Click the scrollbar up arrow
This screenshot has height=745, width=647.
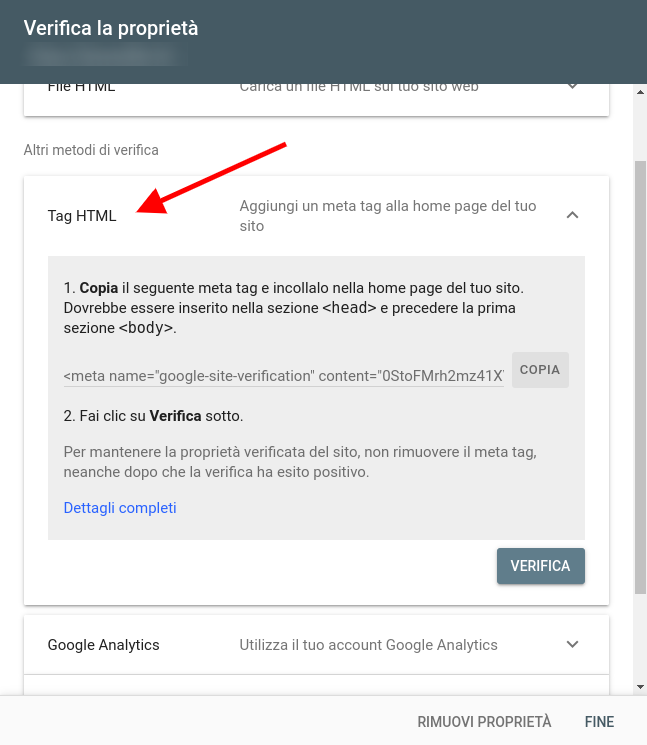[640, 93]
